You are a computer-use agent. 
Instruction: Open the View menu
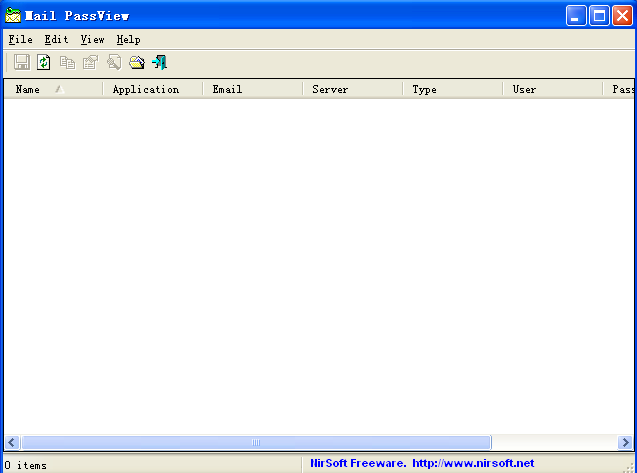(92, 39)
